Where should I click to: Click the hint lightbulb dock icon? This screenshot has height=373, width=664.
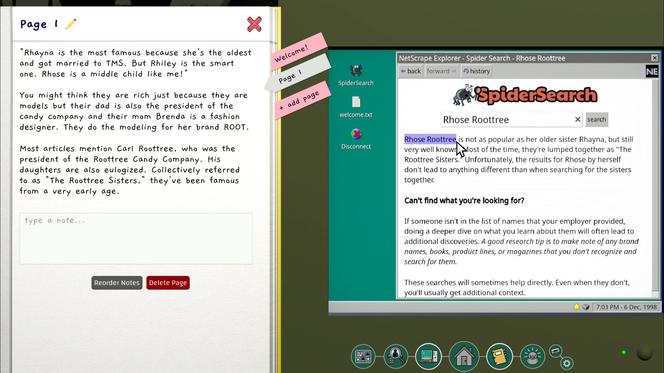(533, 356)
